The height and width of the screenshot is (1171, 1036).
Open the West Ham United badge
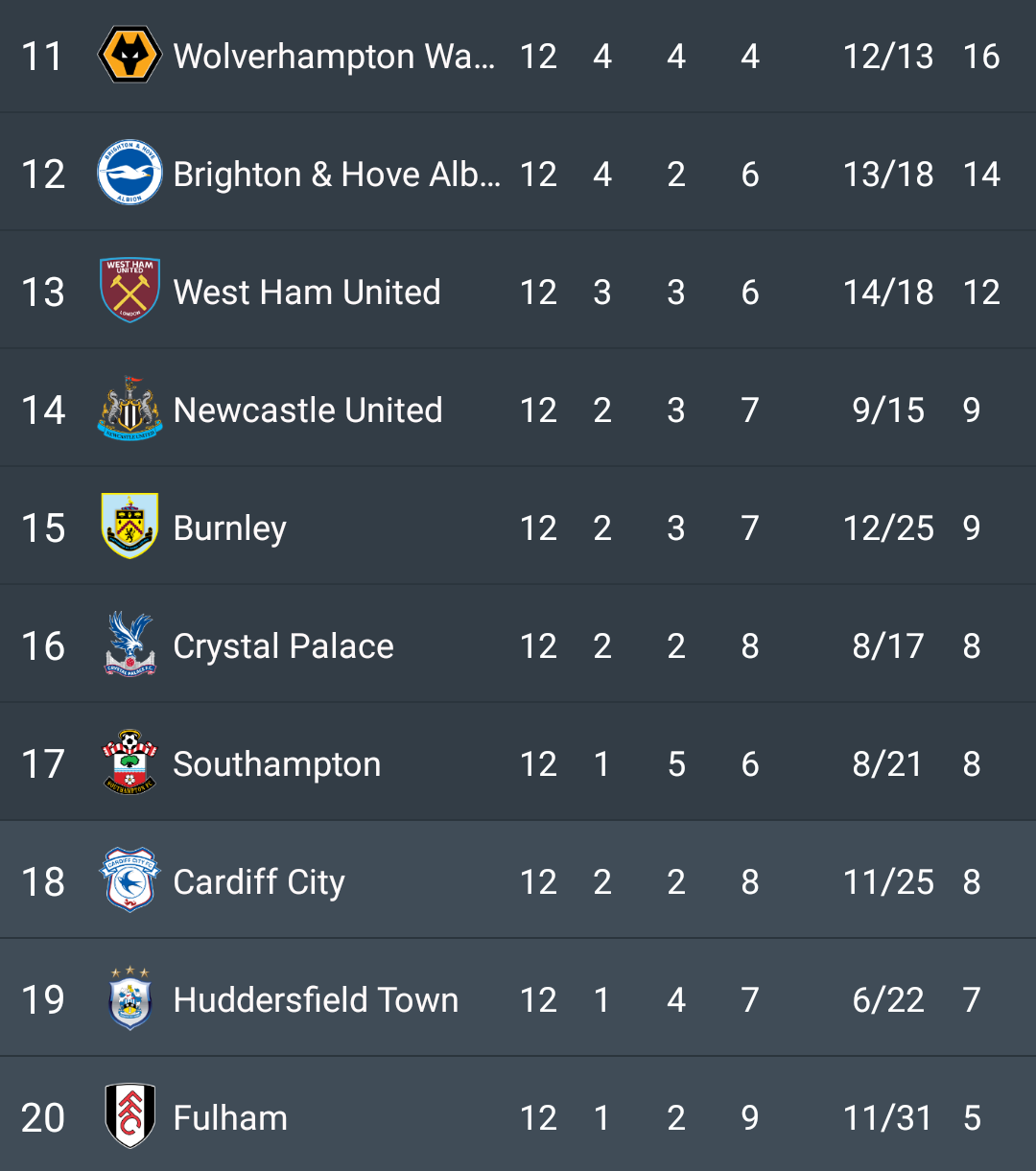(x=129, y=291)
